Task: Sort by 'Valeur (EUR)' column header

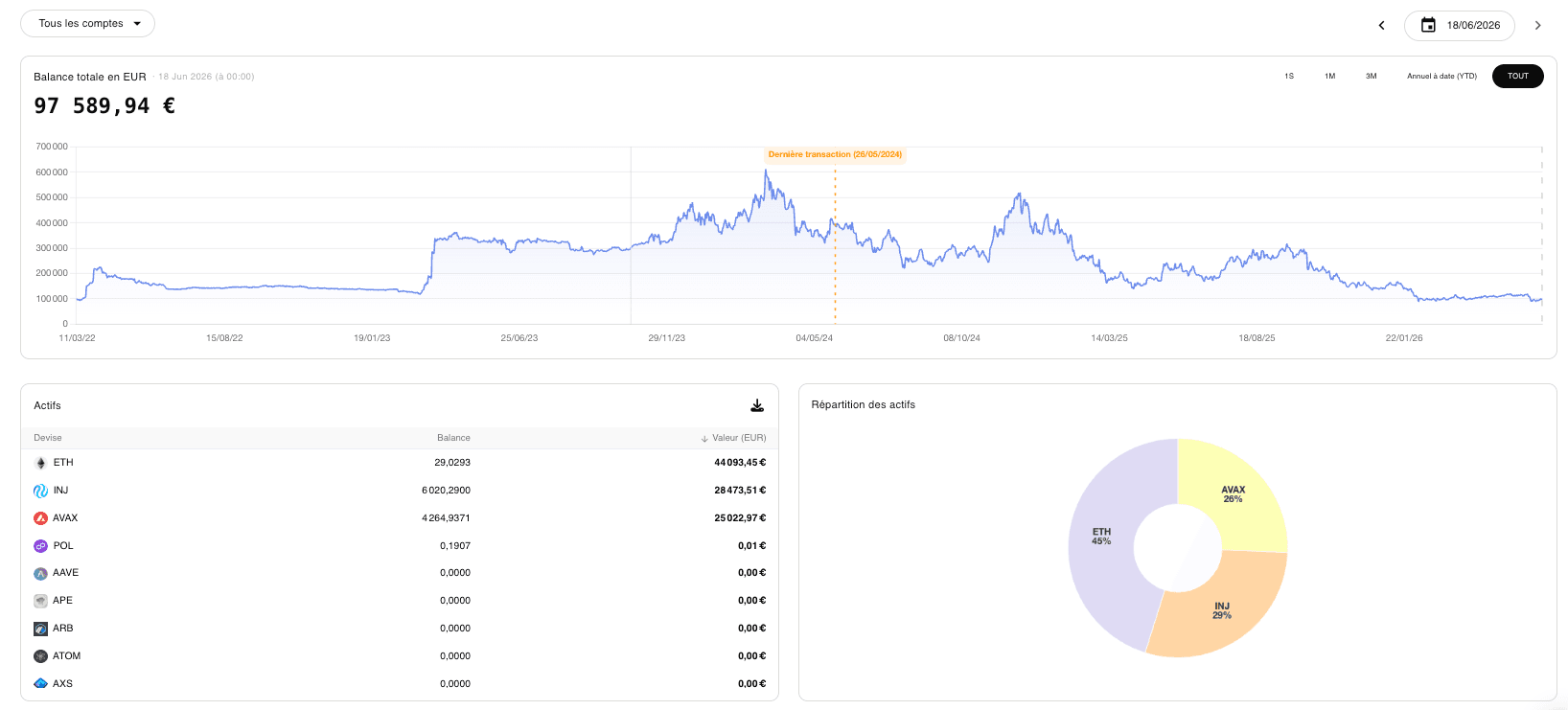Action: (734, 438)
